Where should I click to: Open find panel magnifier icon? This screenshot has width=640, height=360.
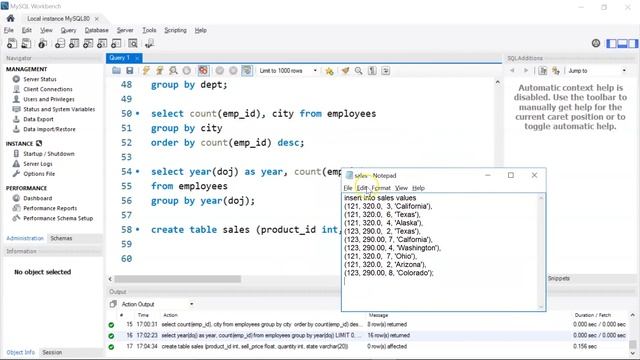tap(359, 71)
